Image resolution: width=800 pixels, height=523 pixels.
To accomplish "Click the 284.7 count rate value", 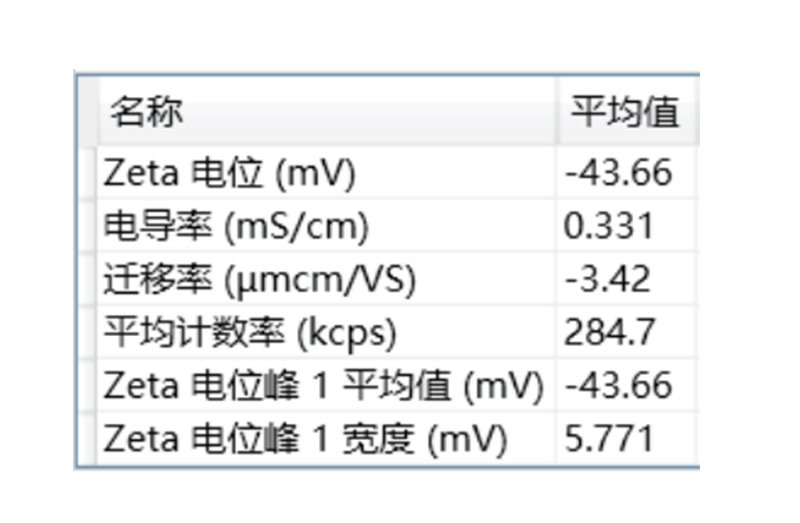I will click(x=609, y=333).
